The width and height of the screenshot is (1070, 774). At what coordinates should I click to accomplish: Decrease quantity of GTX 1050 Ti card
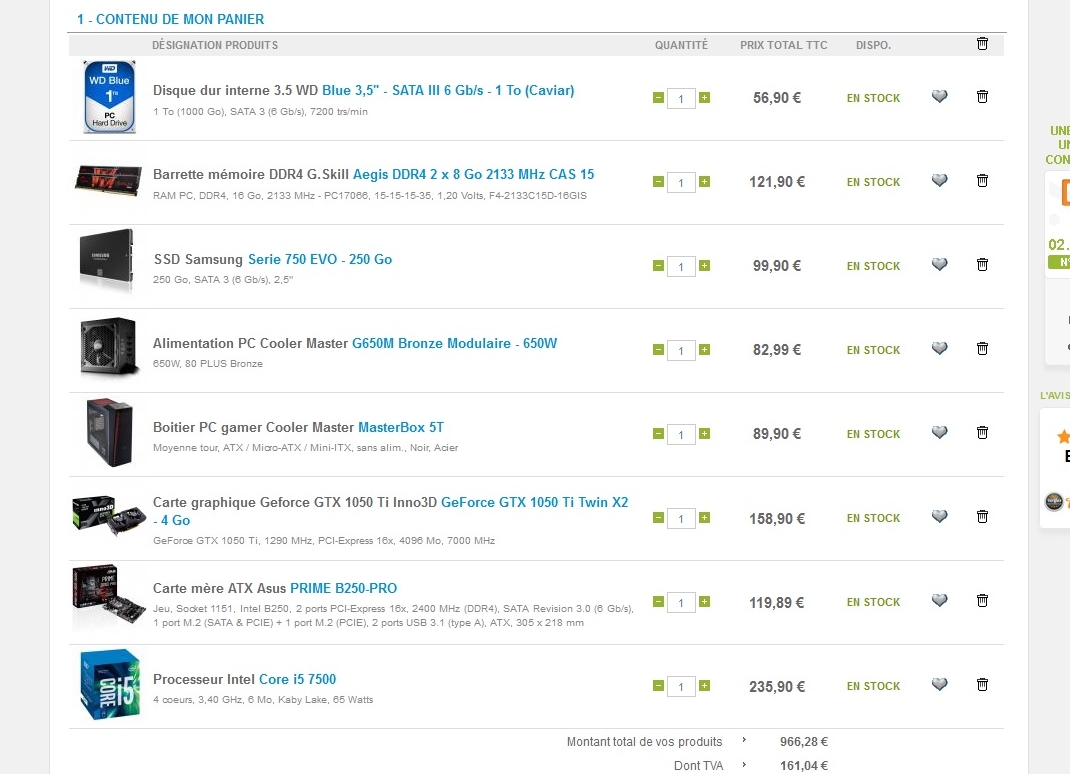[658, 517]
